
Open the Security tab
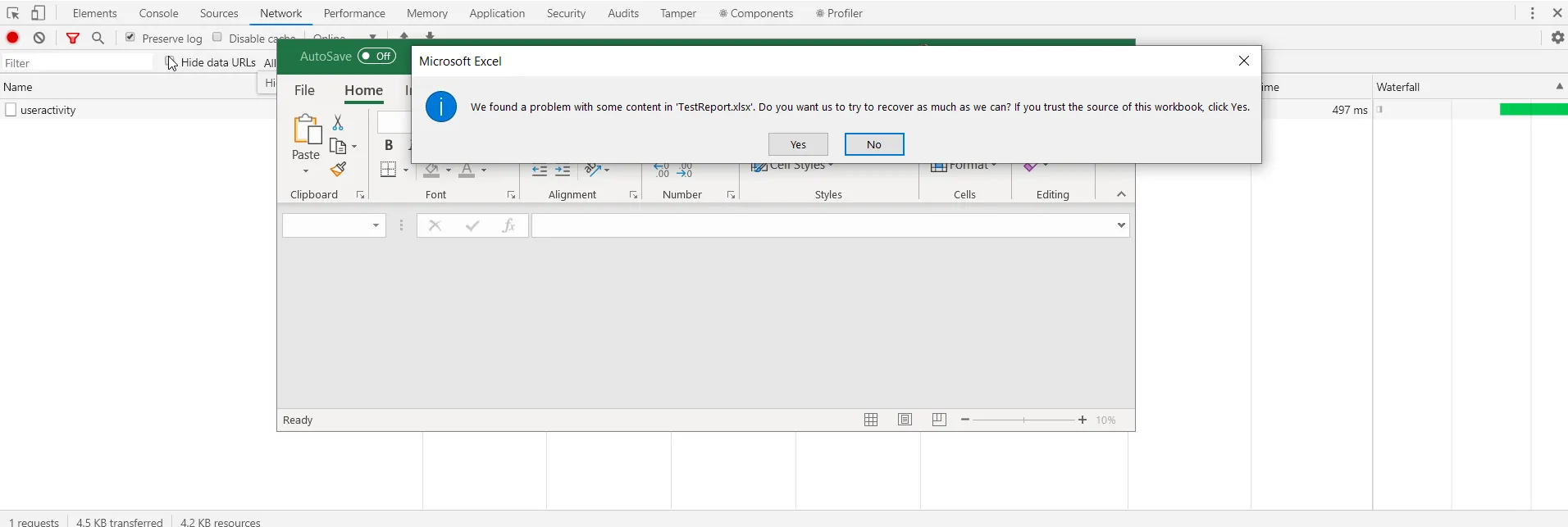[566, 13]
